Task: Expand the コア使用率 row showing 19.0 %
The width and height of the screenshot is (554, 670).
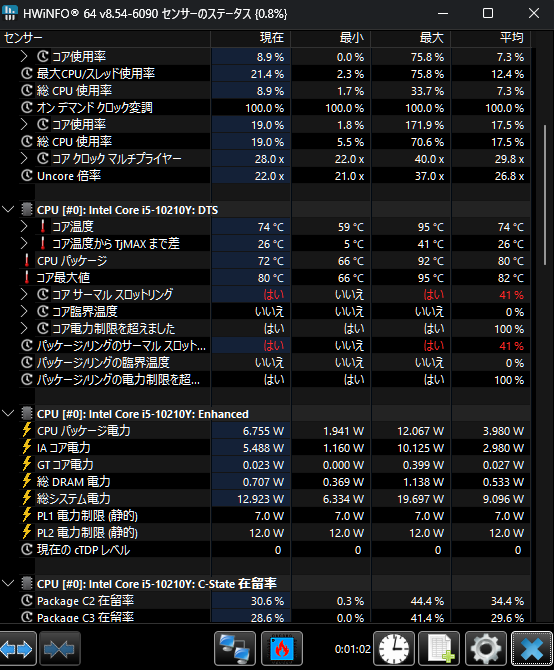Action: pyautogui.click(x=24, y=125)
